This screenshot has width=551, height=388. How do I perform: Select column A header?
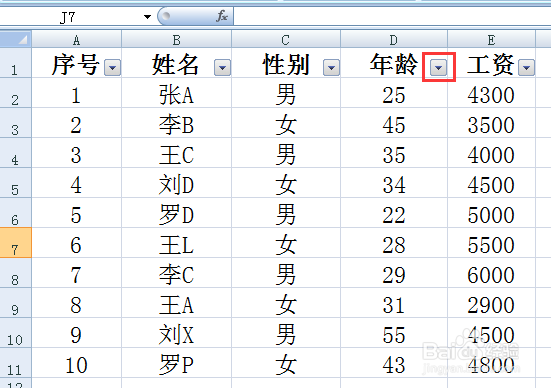point(77,40)
